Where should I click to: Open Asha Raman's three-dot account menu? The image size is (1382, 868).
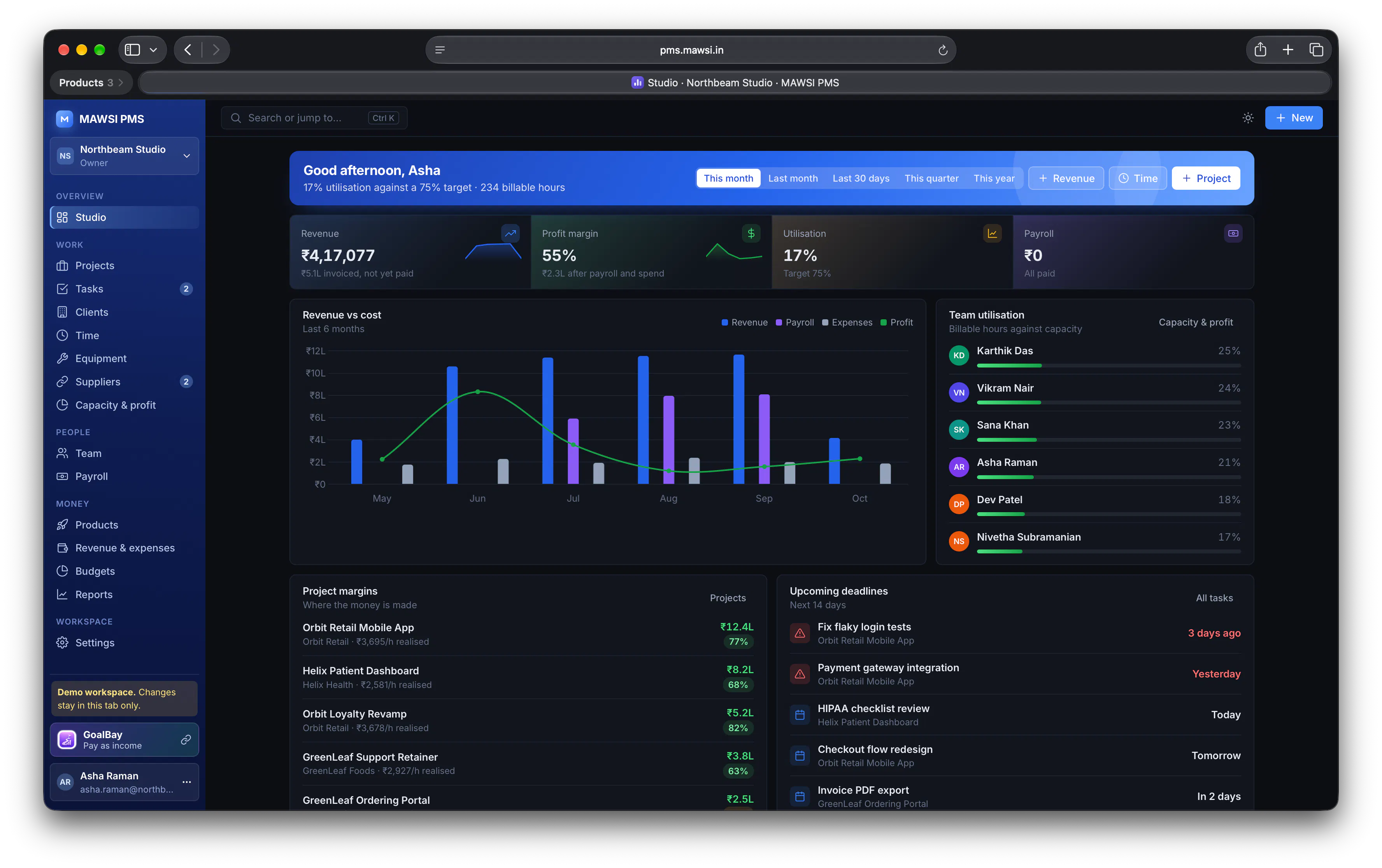pos(186,781)
